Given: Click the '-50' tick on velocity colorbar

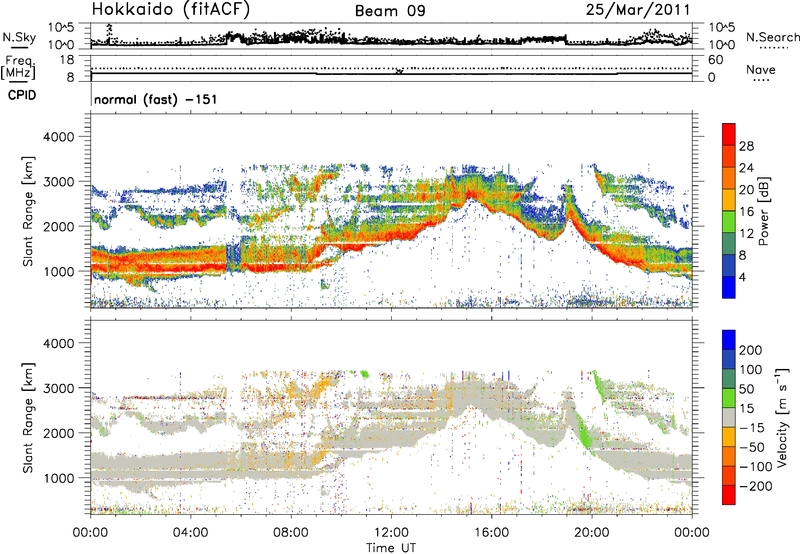Looking at the screenshot, I should tap(752, 447).
